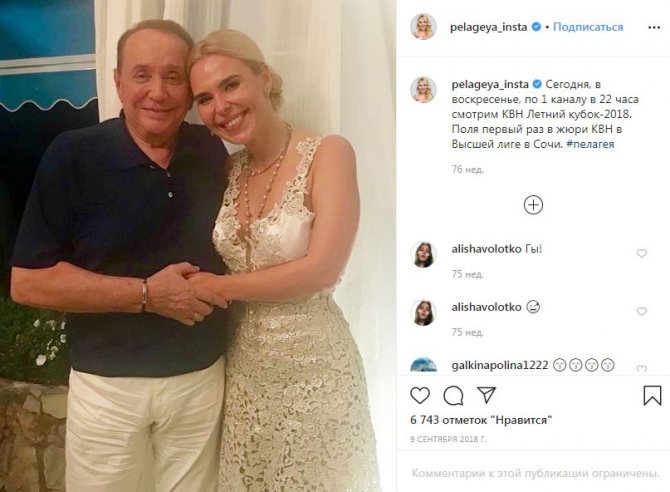This screenshot has height=492, width=670.
Task: Like alishavolotko's "Гы!" comment
Action: pos(641,254)
